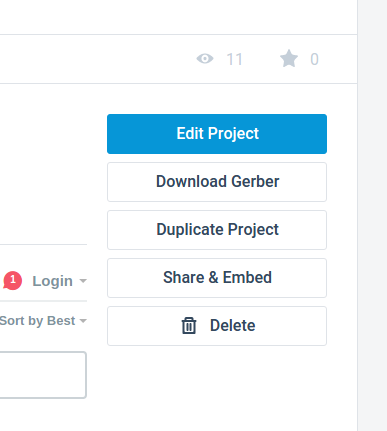Click the view count number 11
The height and width of the screenshot is (431, 387).
pyautogui.click(x=234, y=60)
